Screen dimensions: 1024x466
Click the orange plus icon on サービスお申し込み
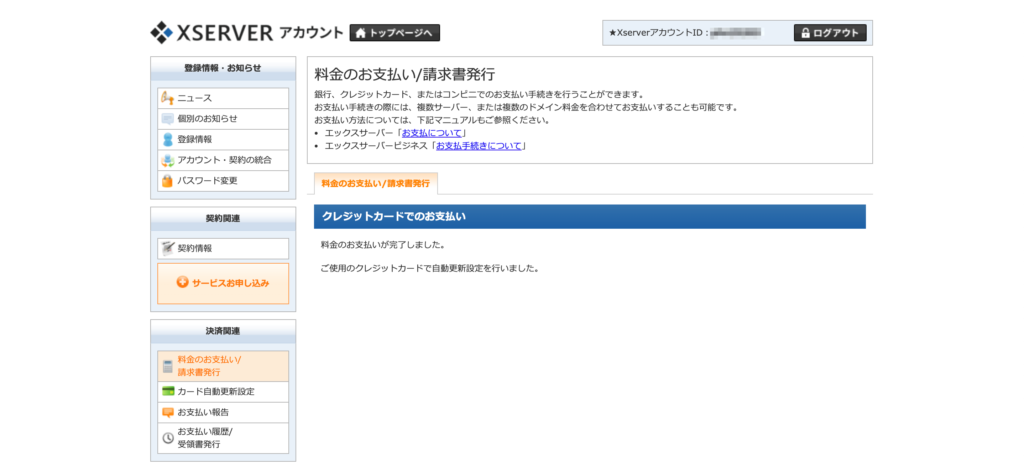[183, 283]
